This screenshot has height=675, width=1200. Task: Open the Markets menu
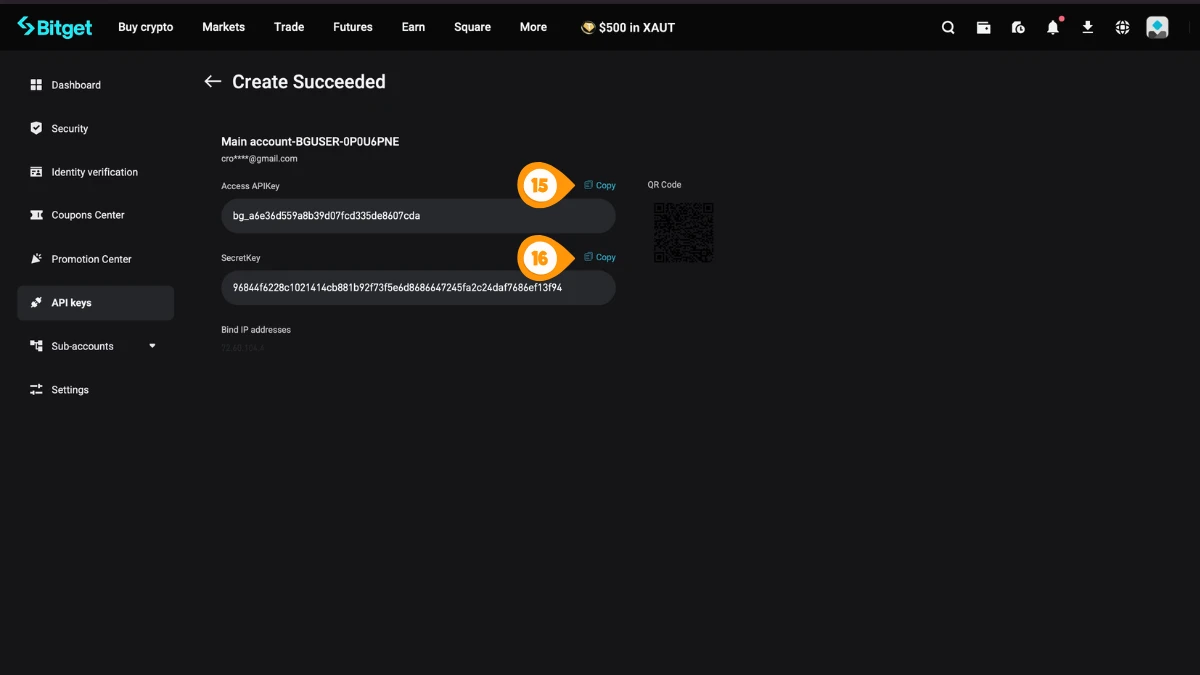223,27
